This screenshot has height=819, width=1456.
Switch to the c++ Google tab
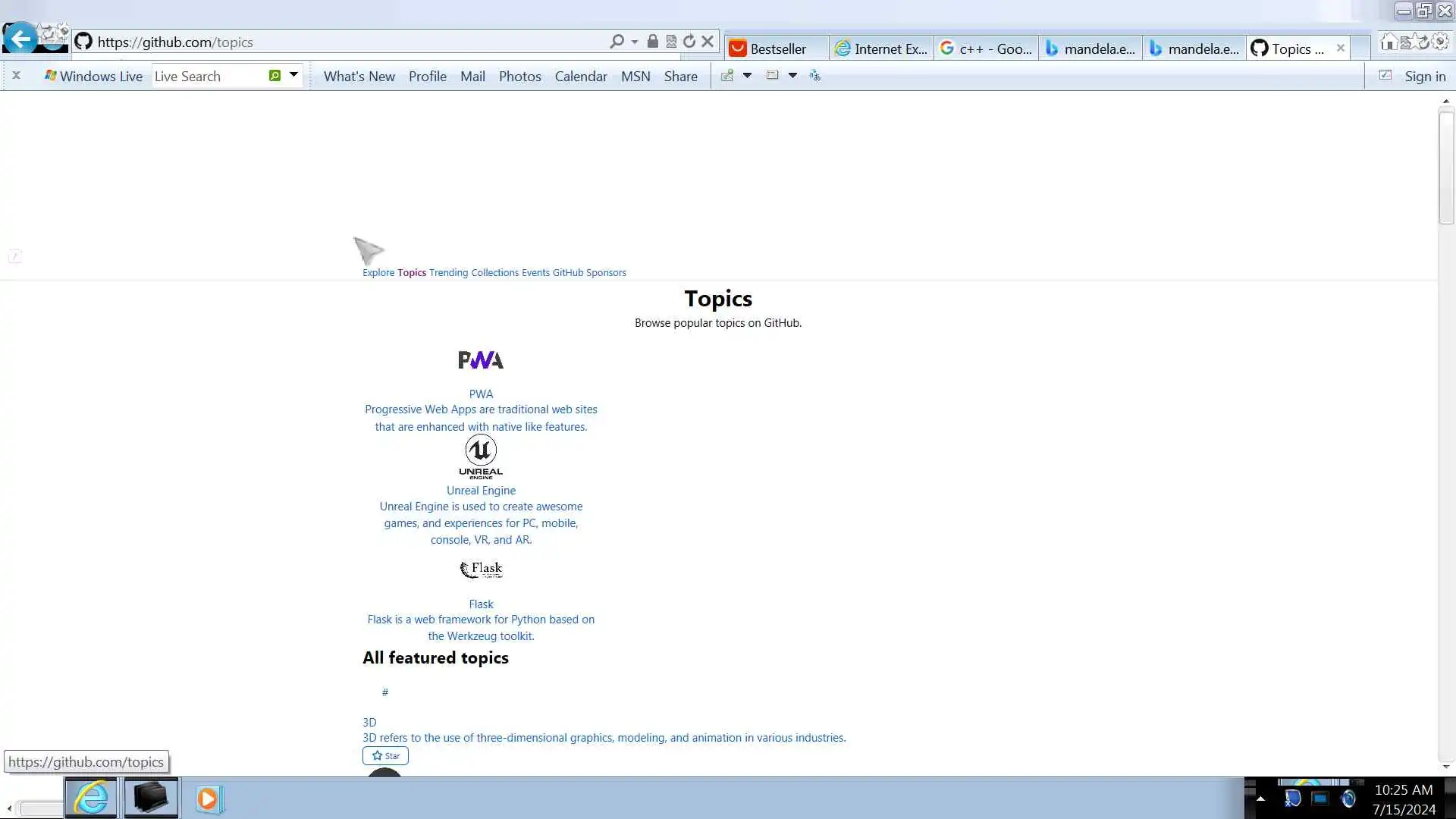pyautogui.click(x=986, y=49)
